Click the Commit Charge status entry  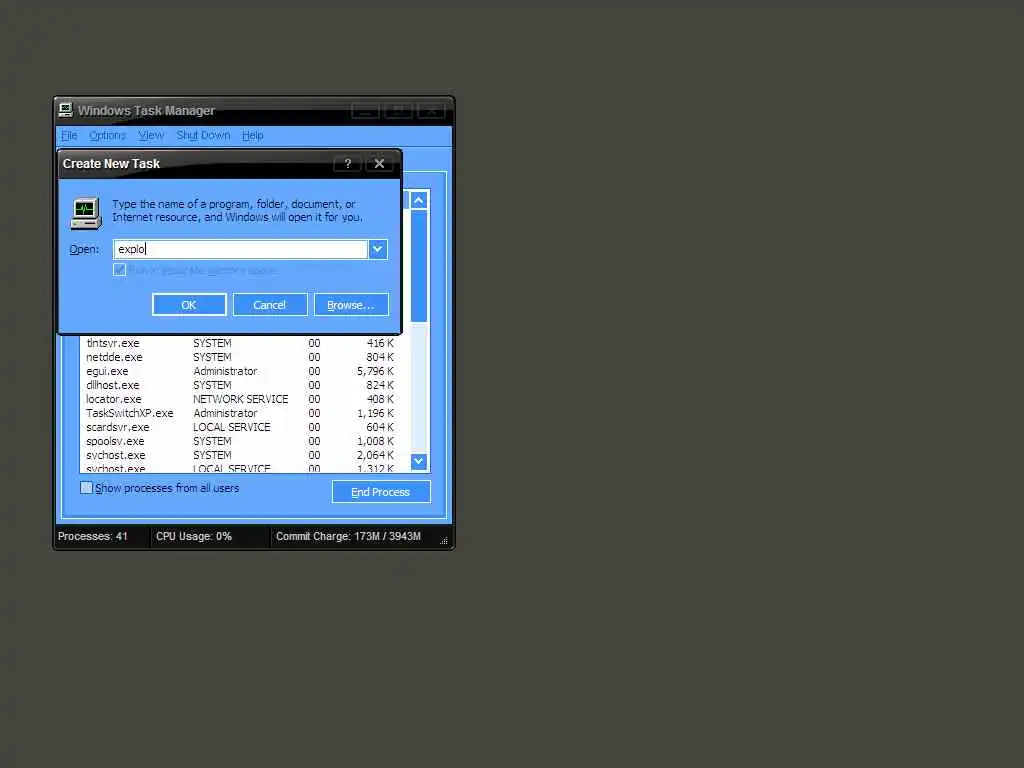348,536
